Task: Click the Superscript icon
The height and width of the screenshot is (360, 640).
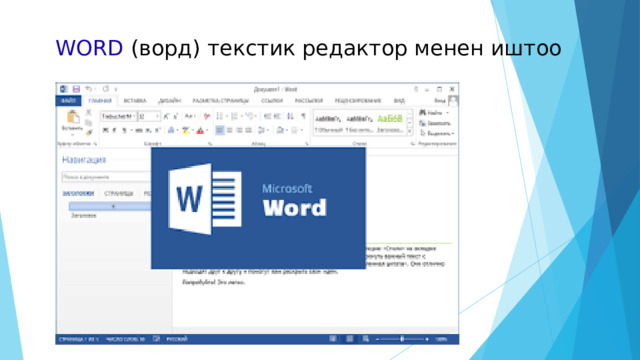Action: (158, 130)
